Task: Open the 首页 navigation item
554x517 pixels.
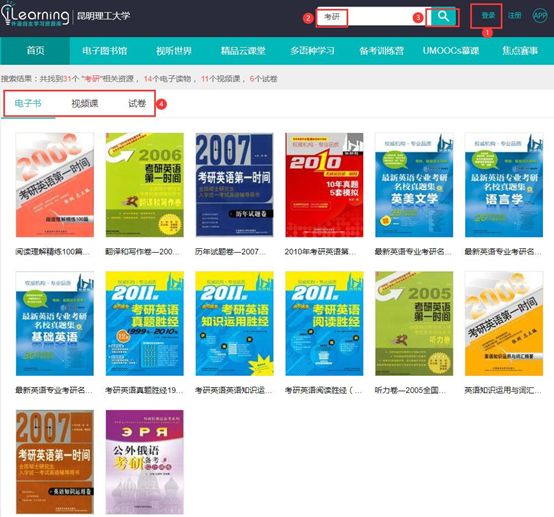Action: click(35, 51)
